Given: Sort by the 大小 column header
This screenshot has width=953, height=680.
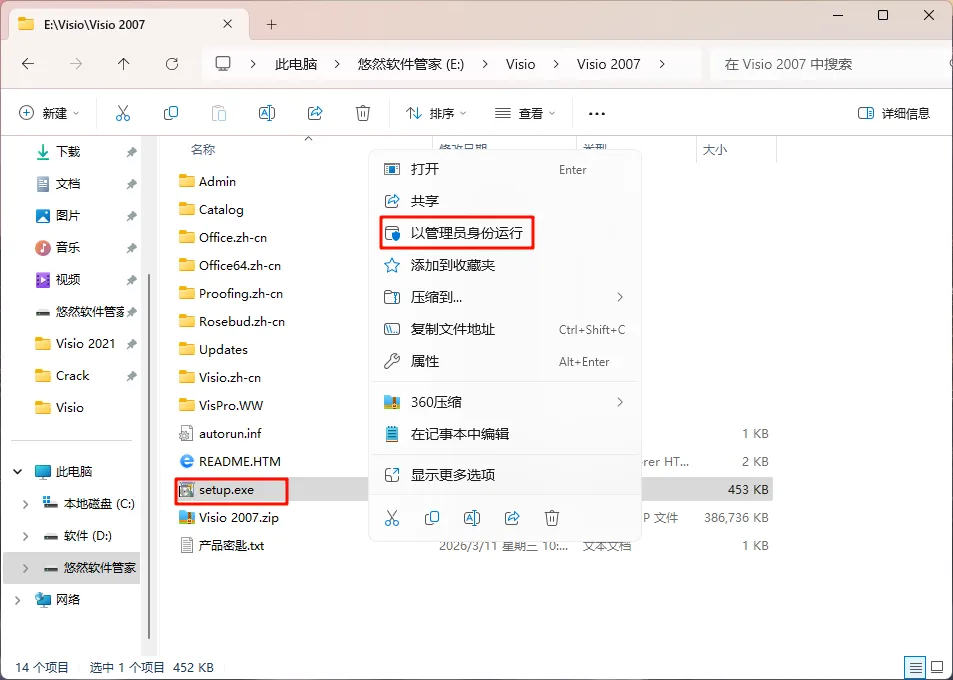Looking at the screenshot, I should [715, 149].
